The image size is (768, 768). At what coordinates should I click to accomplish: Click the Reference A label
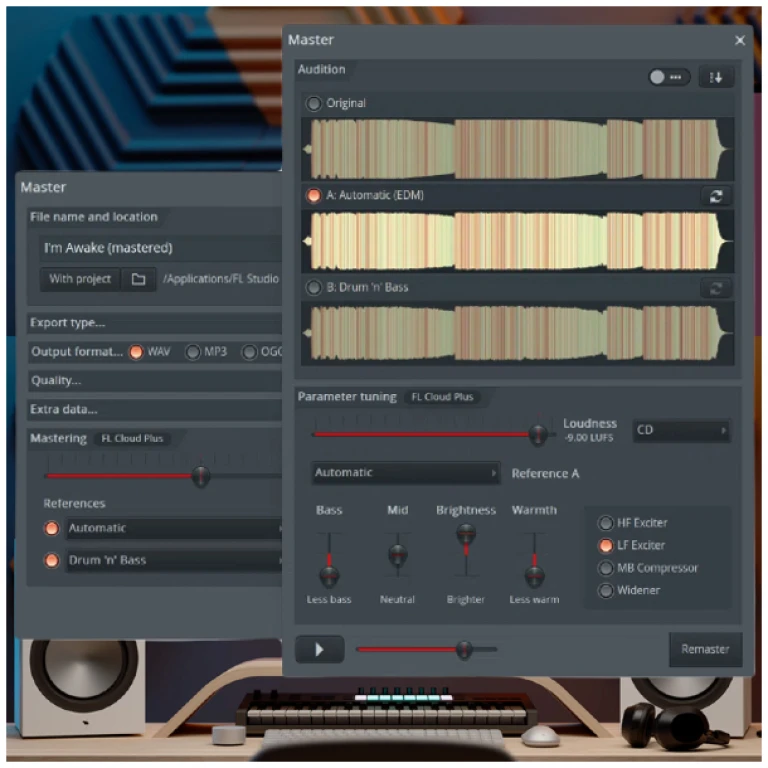point(545,474)
